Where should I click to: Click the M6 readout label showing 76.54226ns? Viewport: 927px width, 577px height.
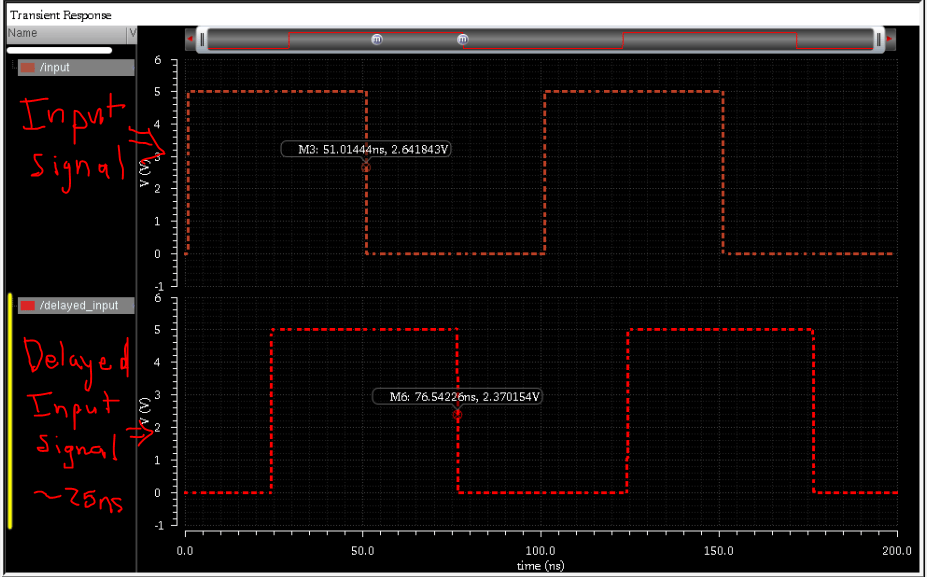coord(458,396)
